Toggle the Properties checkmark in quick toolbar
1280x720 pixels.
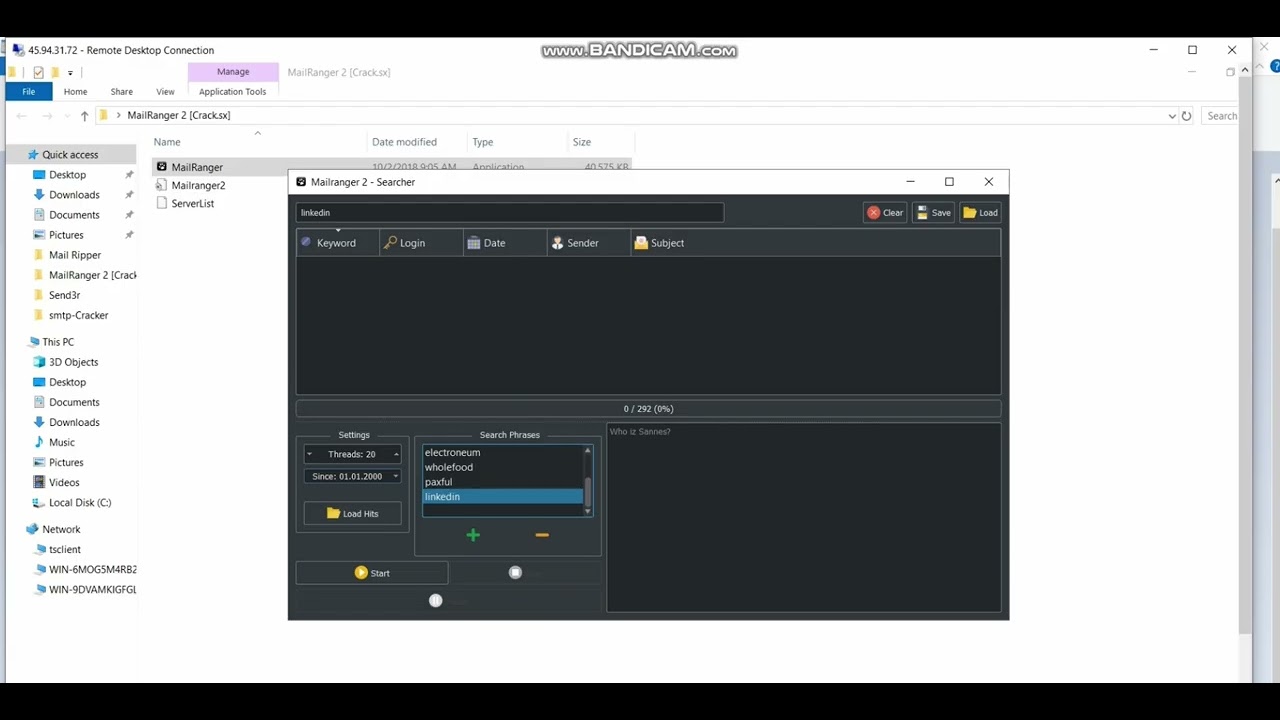pyautogui.click(x=38, y=72)
